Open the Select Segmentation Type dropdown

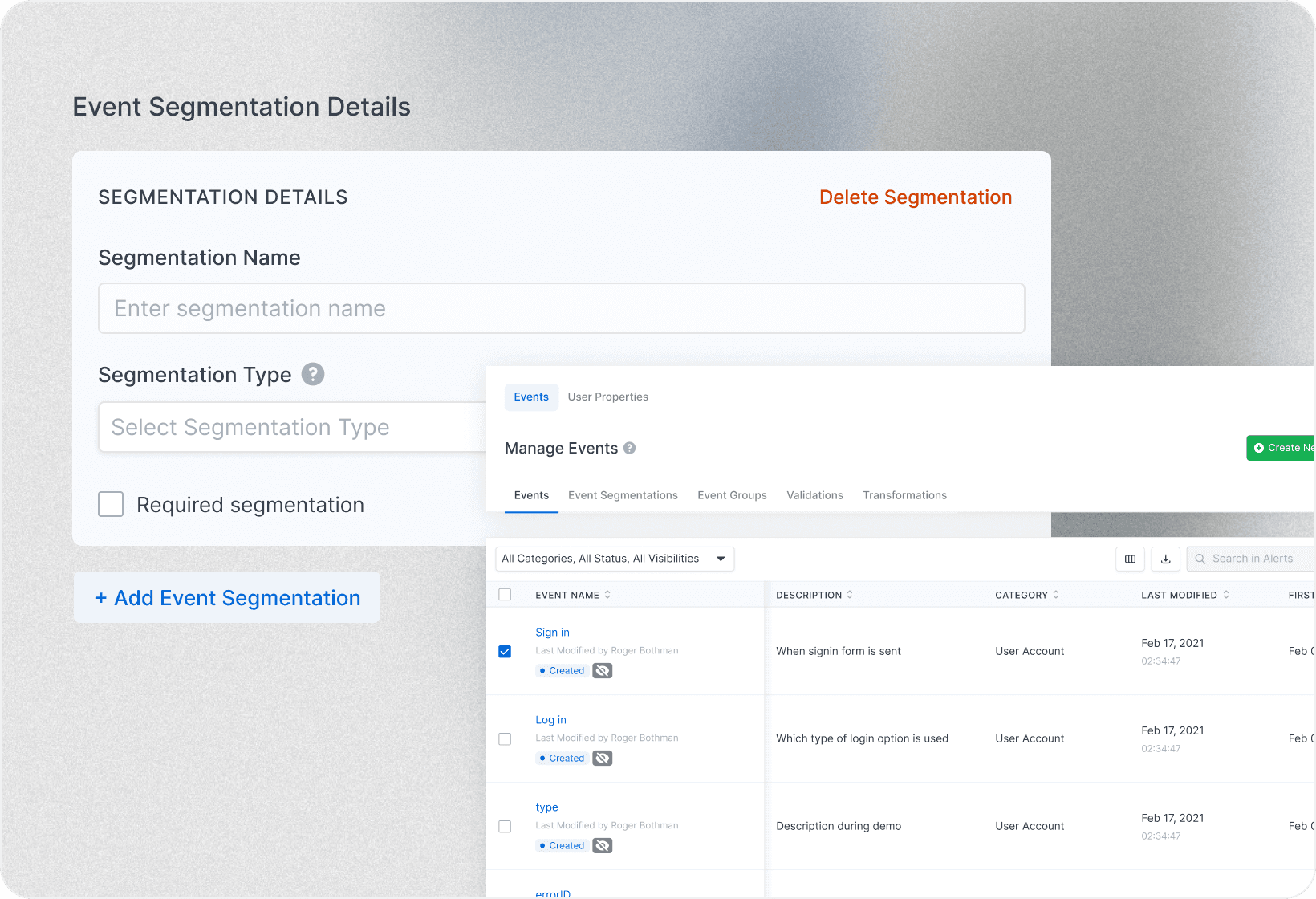[x=292, y=427]
